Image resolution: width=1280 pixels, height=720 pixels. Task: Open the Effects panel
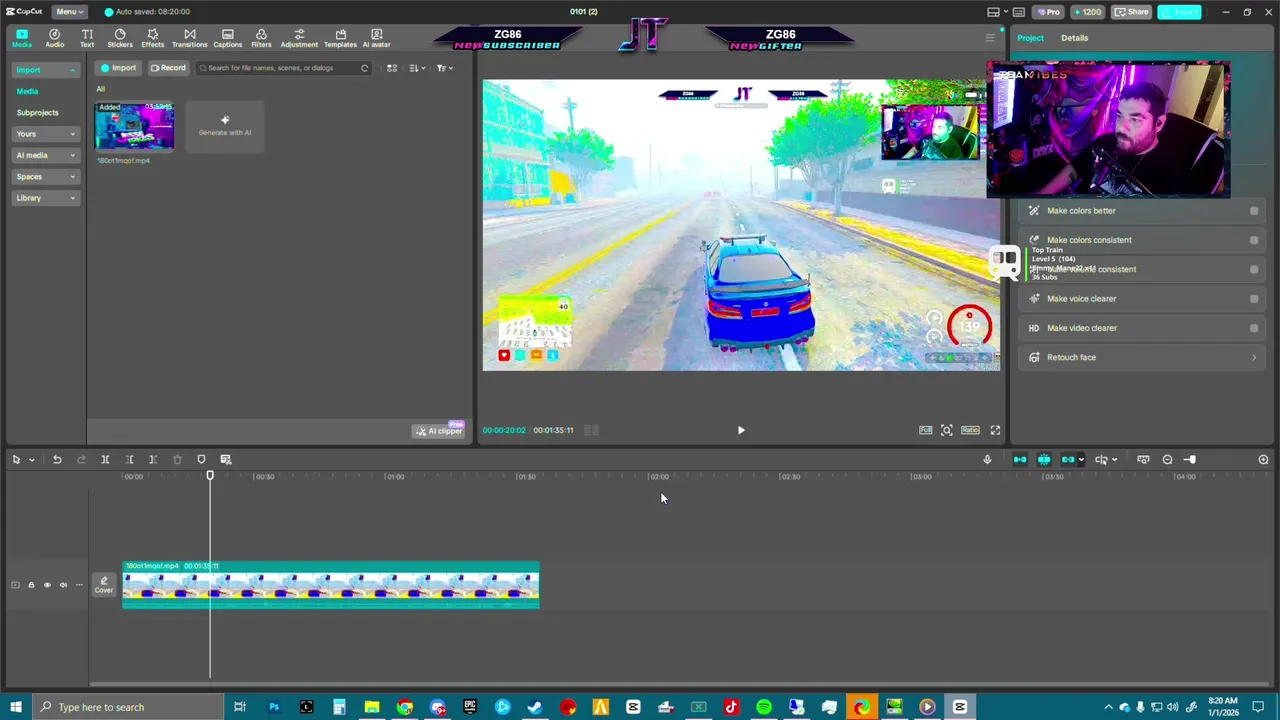coord(152,38)
